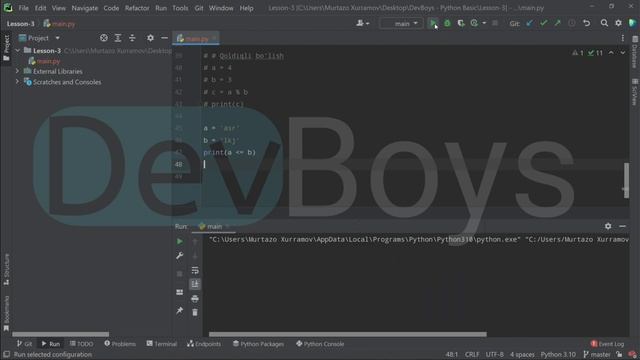Open the profiler run icon

pyautogui.click(x=474, y=23)
